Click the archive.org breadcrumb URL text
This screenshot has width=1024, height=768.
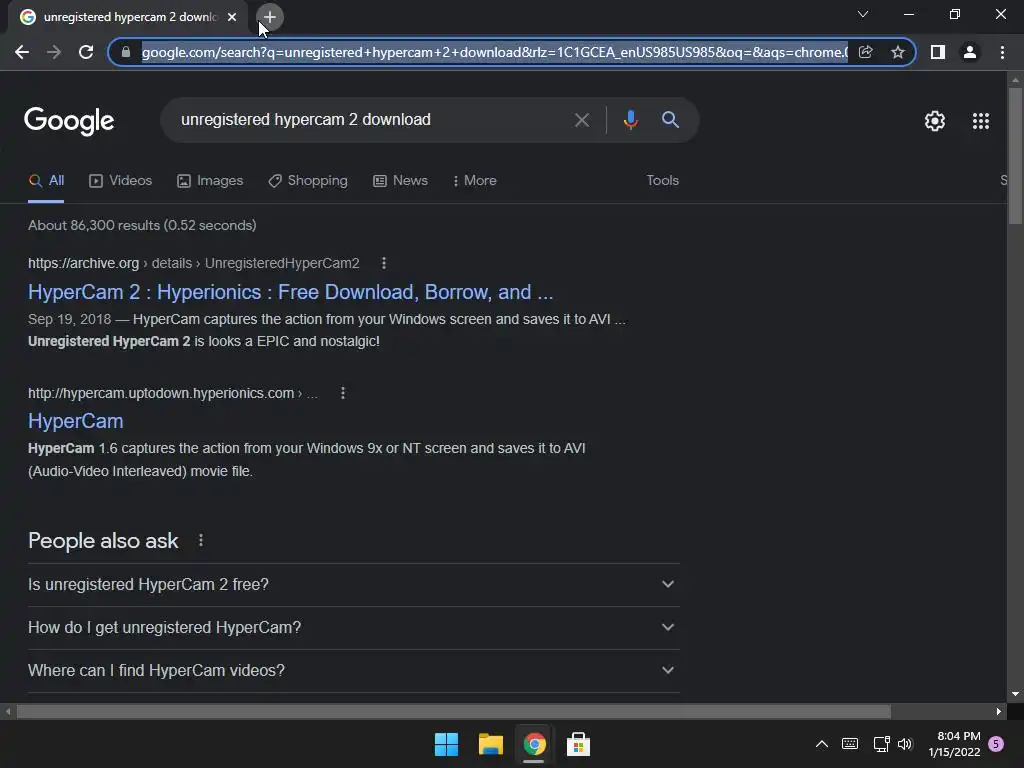point(193,263)
